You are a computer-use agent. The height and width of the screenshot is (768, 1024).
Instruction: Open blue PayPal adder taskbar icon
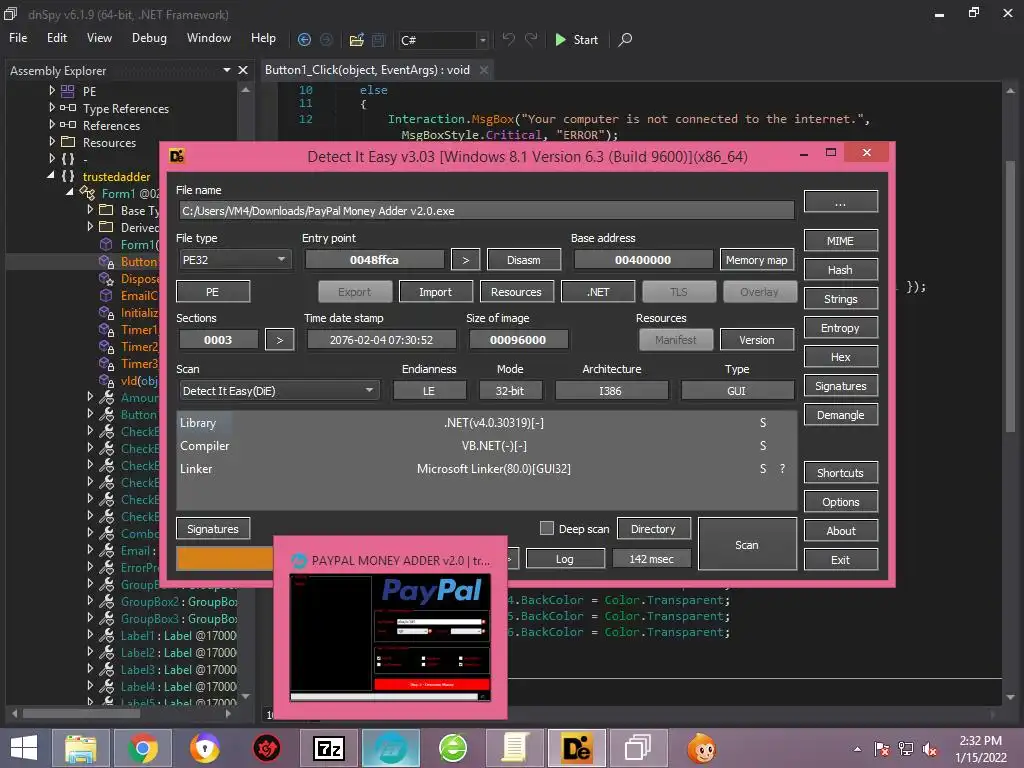(x=391, y=748)
